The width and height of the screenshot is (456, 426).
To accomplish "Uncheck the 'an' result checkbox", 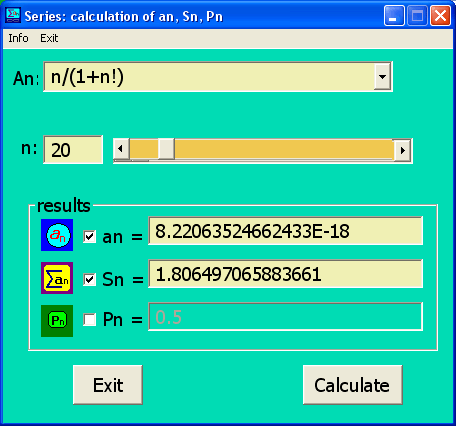I will tap(90, 237).
